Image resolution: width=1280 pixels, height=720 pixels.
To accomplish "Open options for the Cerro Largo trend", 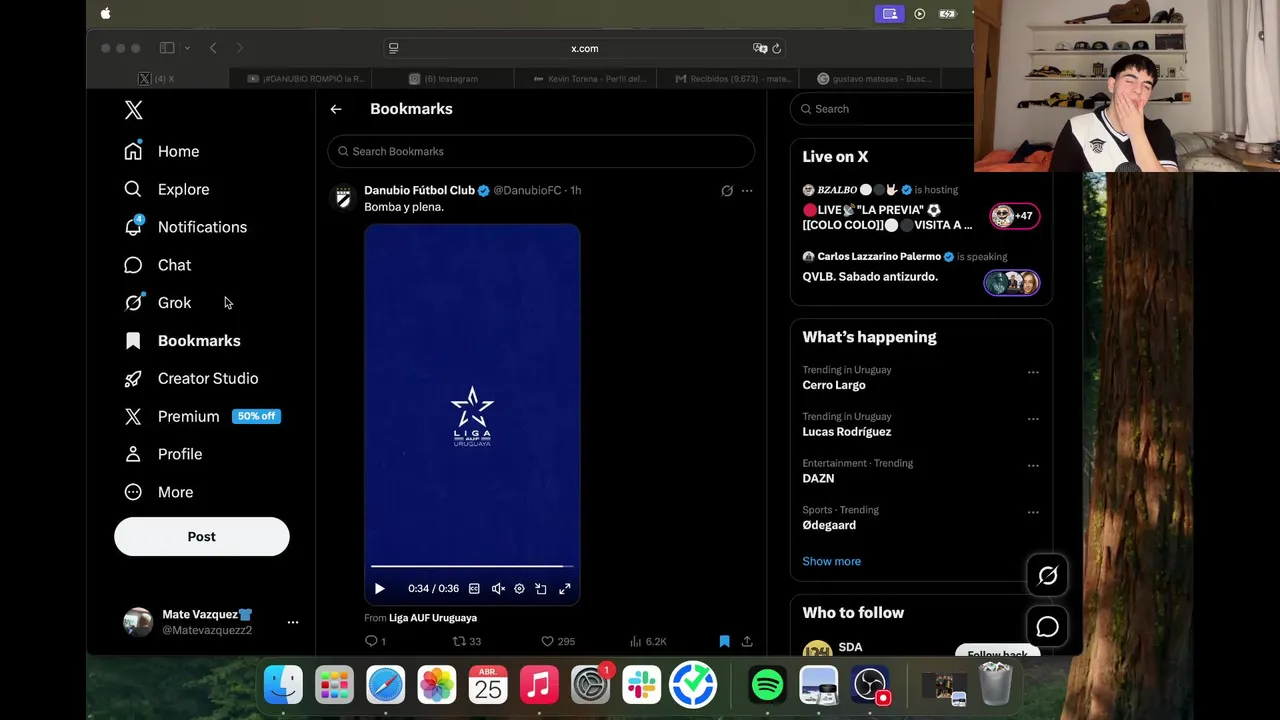I will click(1033, 373).
